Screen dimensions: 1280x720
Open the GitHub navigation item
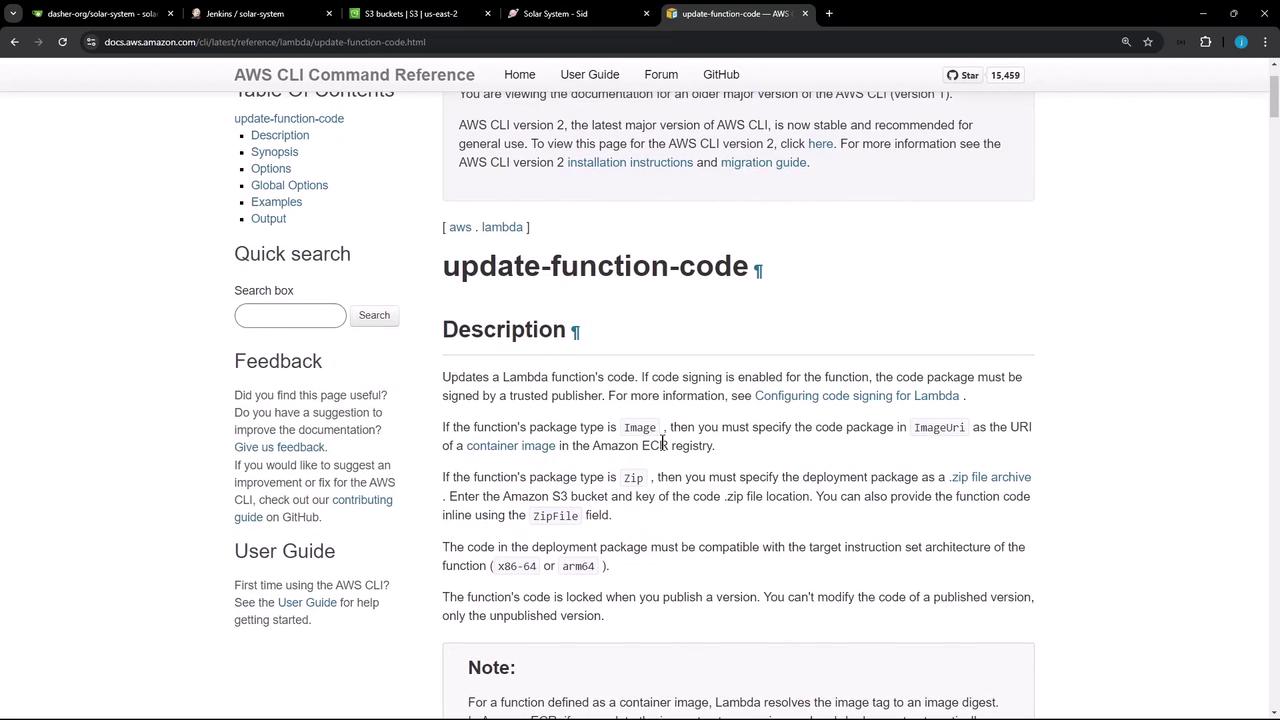click(721, 75)
